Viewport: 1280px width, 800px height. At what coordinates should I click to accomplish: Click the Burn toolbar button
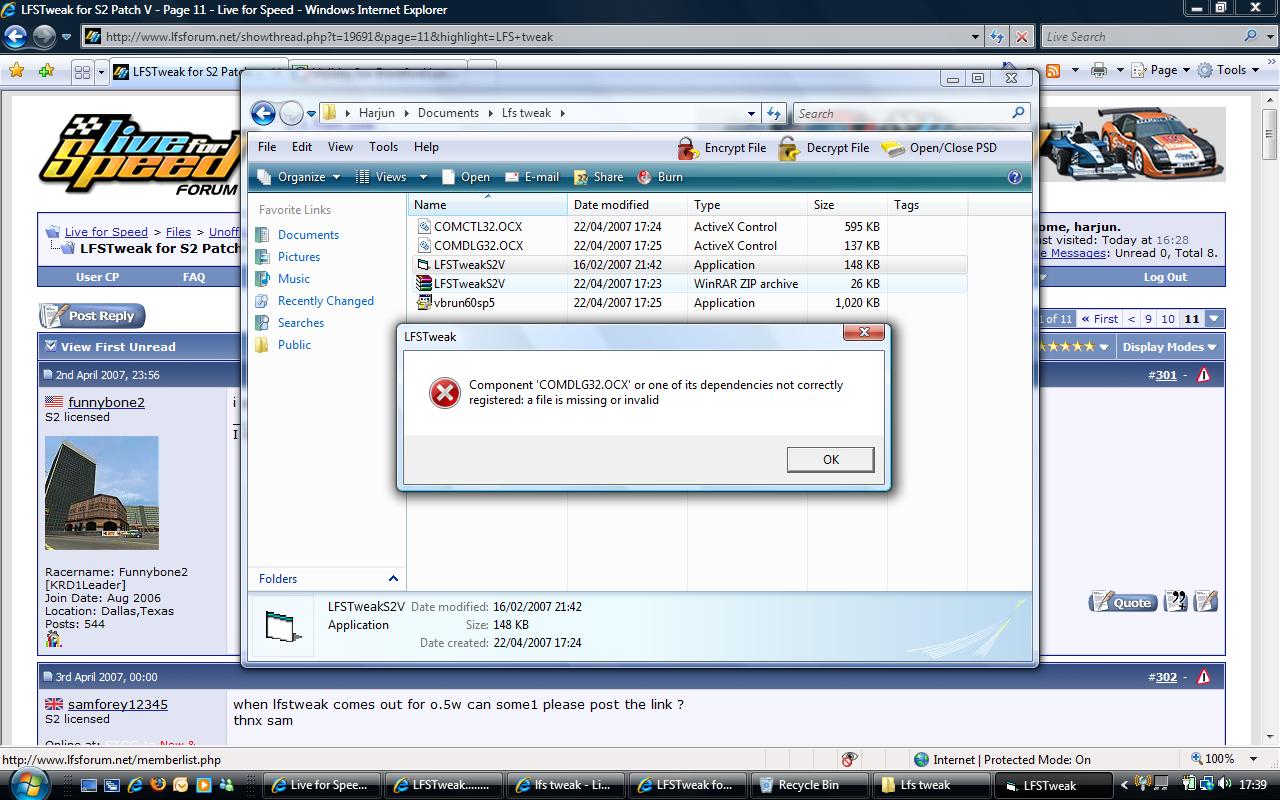pos(658,177)
